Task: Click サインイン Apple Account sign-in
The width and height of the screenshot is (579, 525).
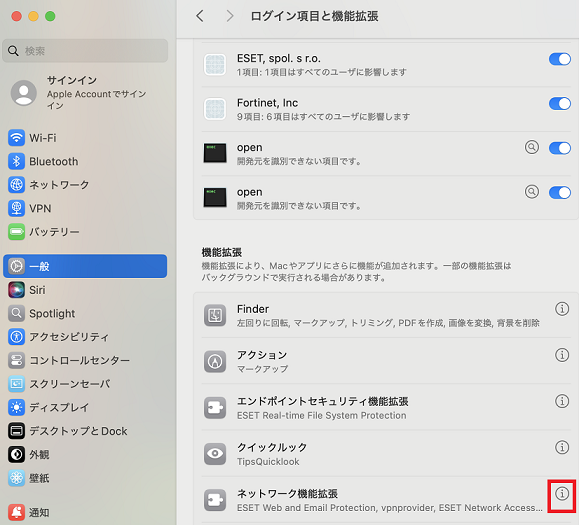Action: coord(85,93)
